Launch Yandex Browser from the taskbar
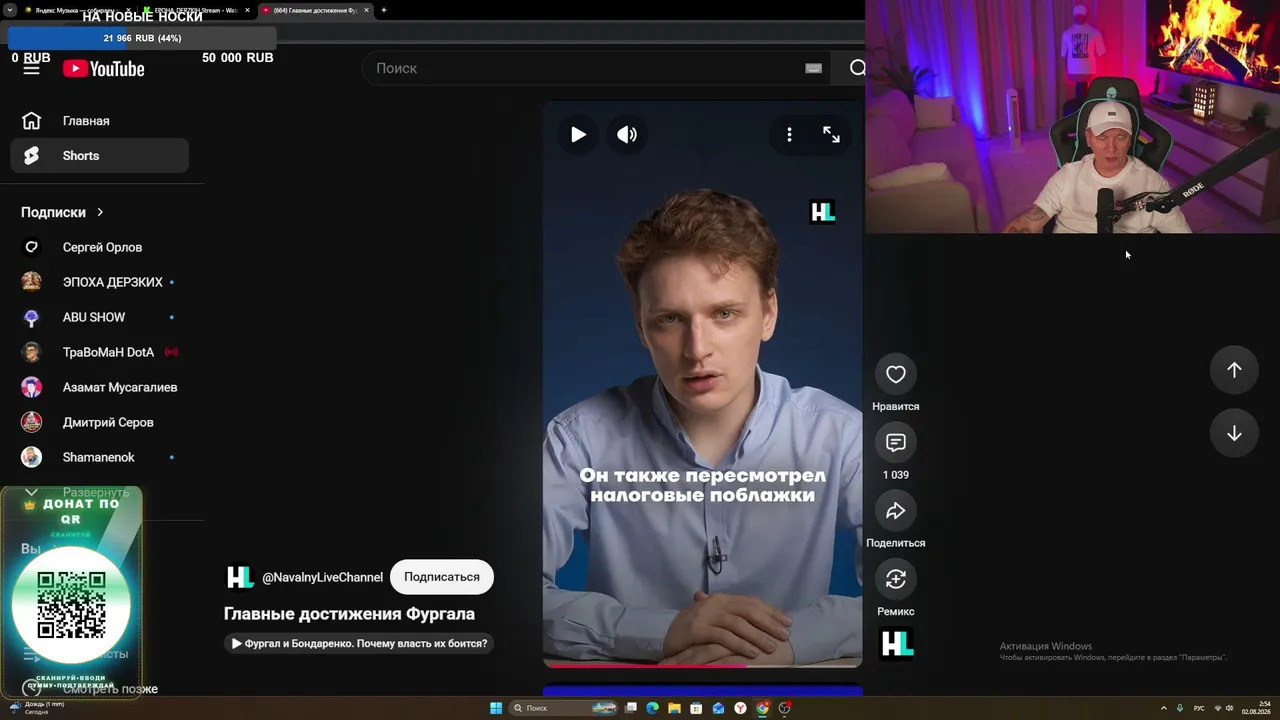The width and height of the screenshot is (1280, 720). click(x=740, y=708)
